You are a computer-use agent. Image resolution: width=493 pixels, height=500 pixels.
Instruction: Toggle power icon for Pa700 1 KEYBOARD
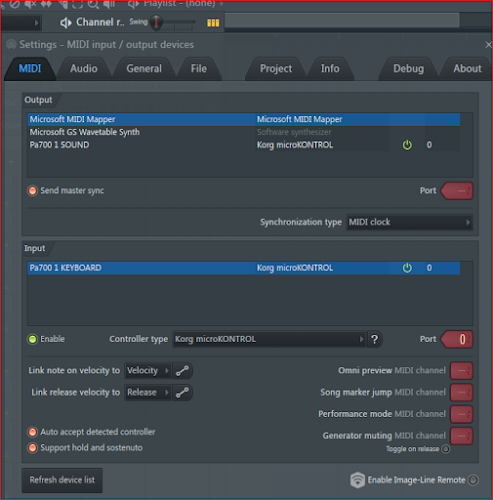(x=407, y=268)
